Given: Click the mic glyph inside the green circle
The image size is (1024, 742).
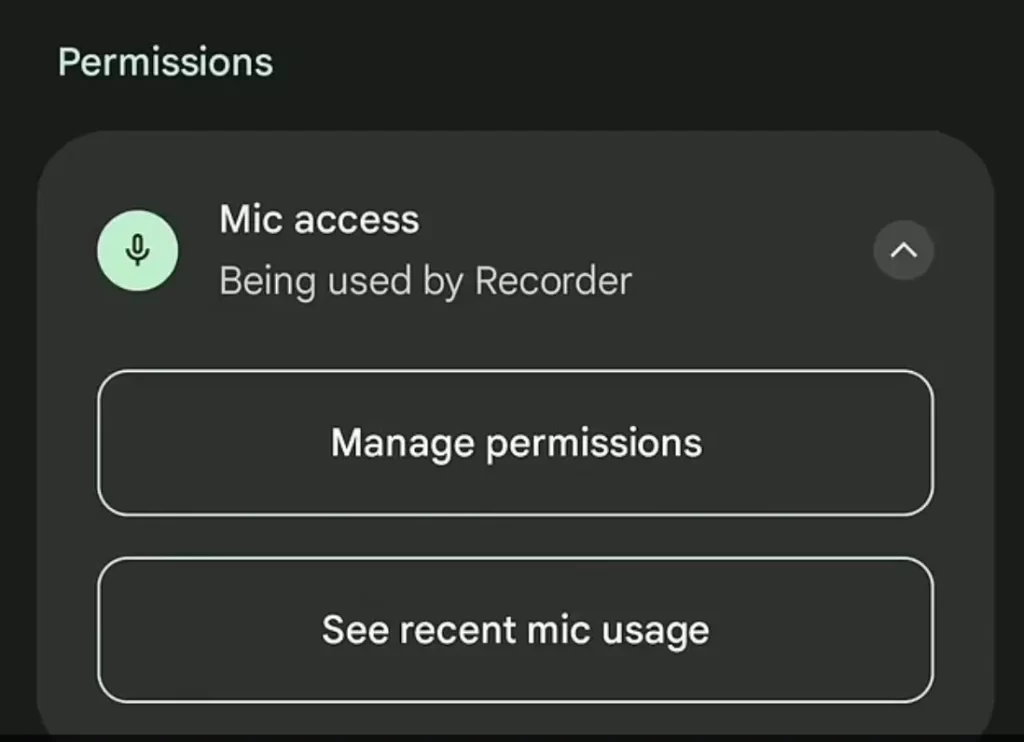Looking at the screenshot, I should pyautogui.click(x=138, y=251).
